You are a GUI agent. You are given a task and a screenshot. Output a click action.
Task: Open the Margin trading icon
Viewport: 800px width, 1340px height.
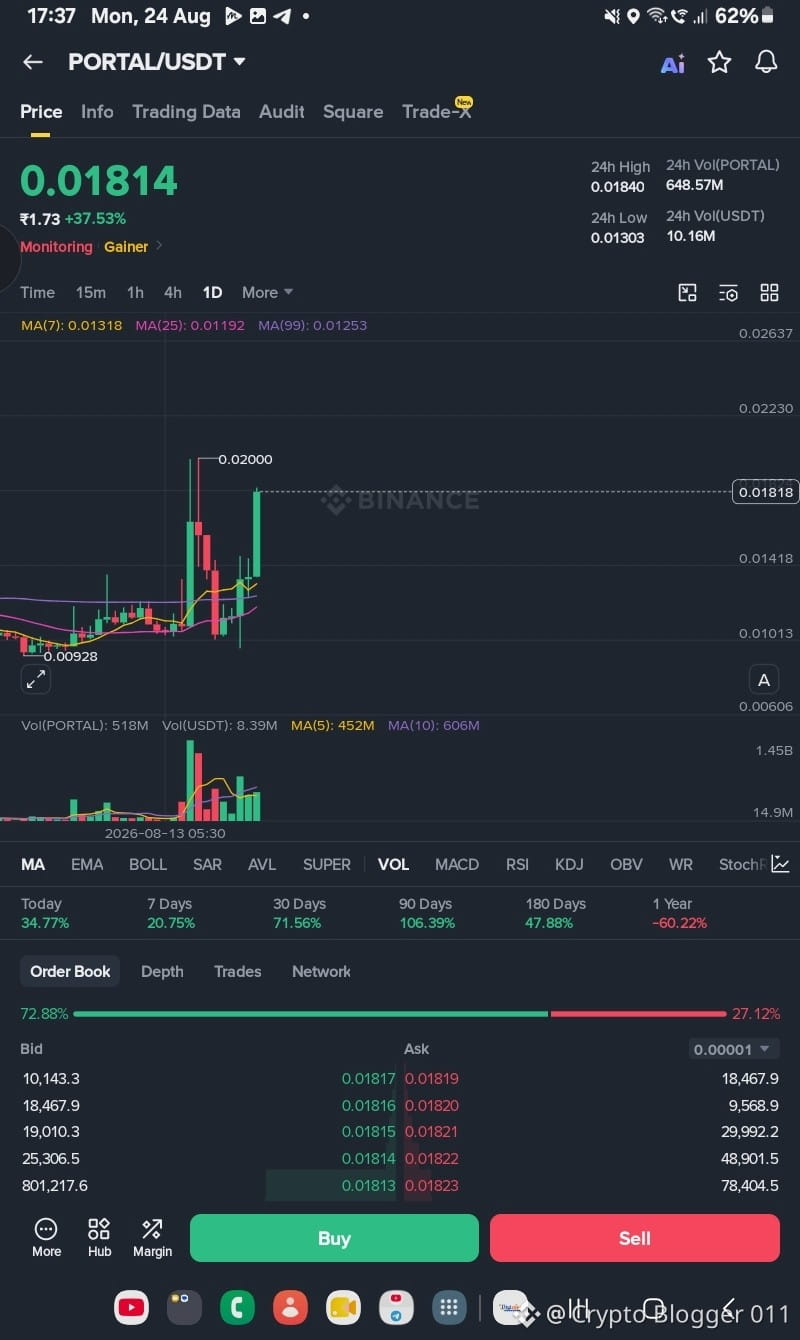[152, 1237]
